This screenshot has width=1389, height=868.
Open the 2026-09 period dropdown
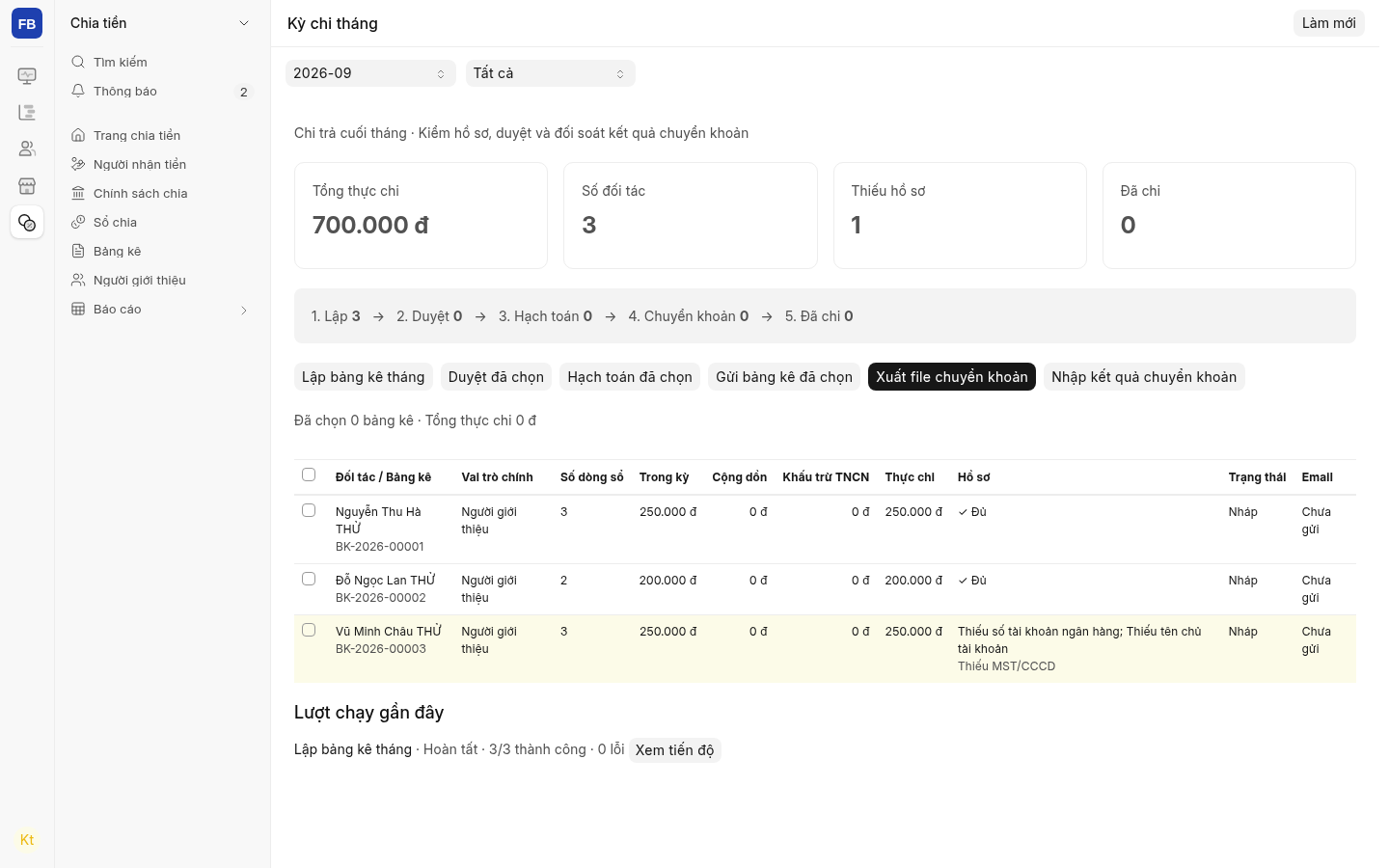coord(370,73)
